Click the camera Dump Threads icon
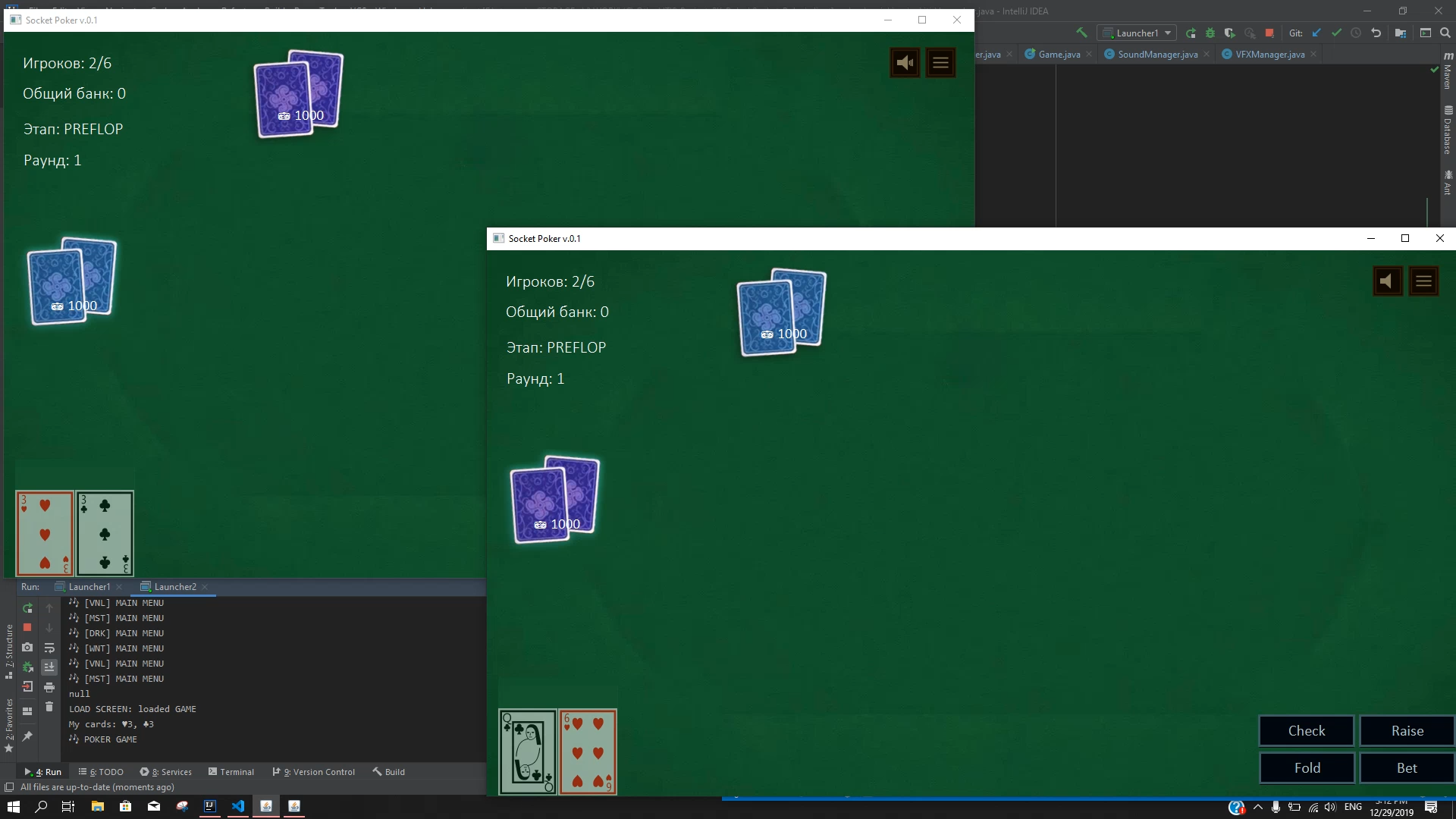Screen dimensions: 1456x819 click(27, 647)
